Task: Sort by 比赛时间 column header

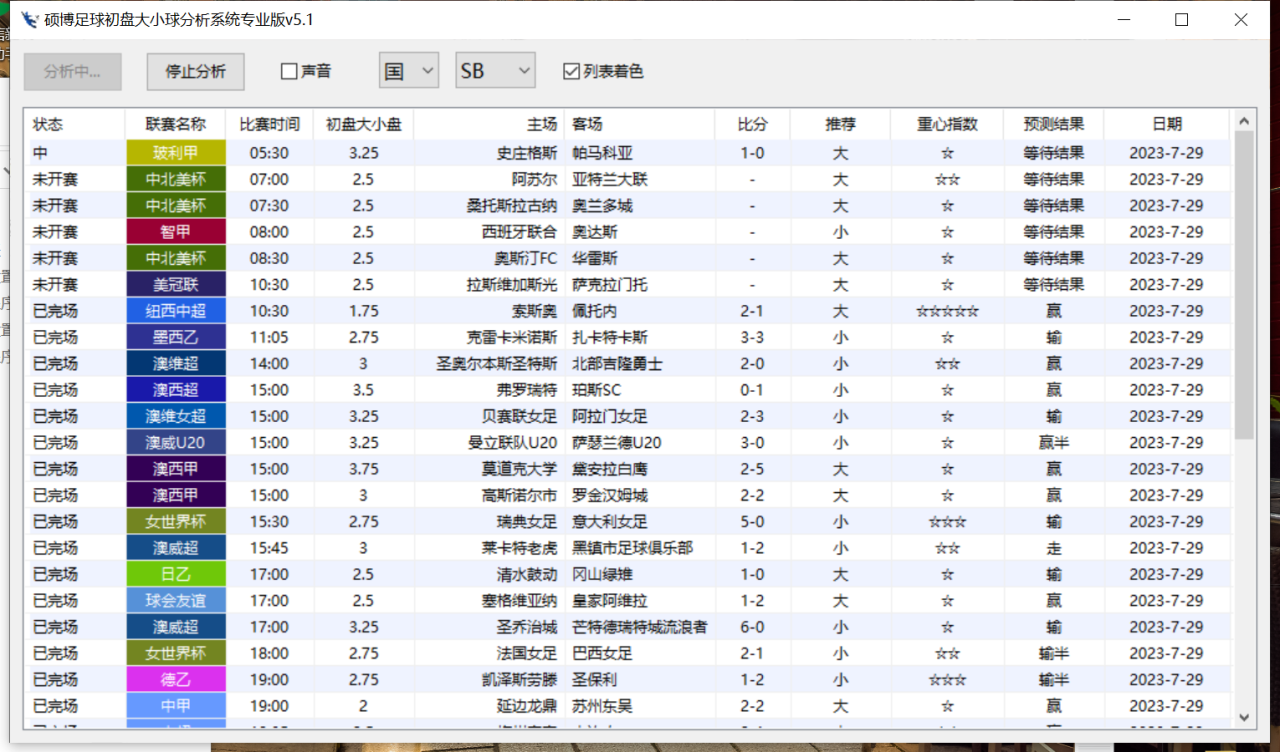Action: pos(269,124)
